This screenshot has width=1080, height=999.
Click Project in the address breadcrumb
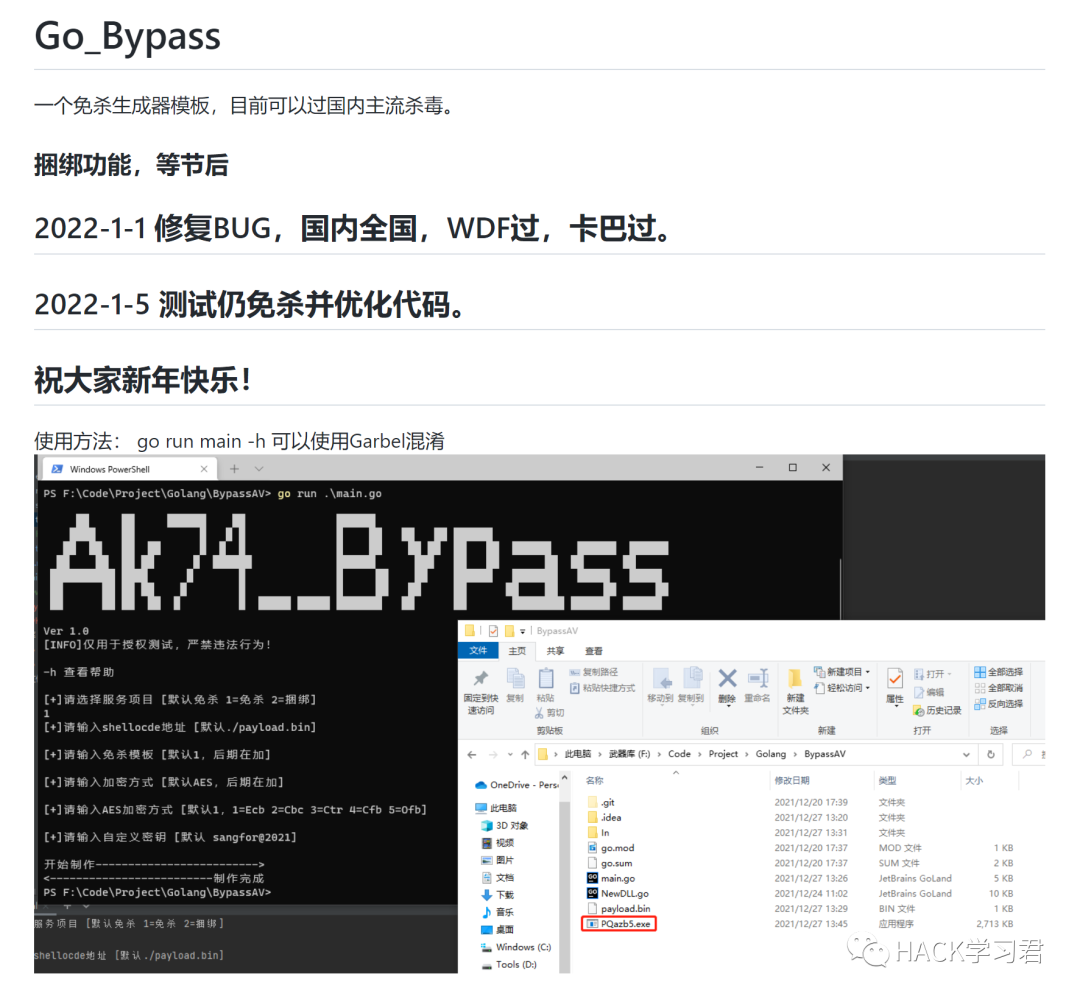(723, 754)
